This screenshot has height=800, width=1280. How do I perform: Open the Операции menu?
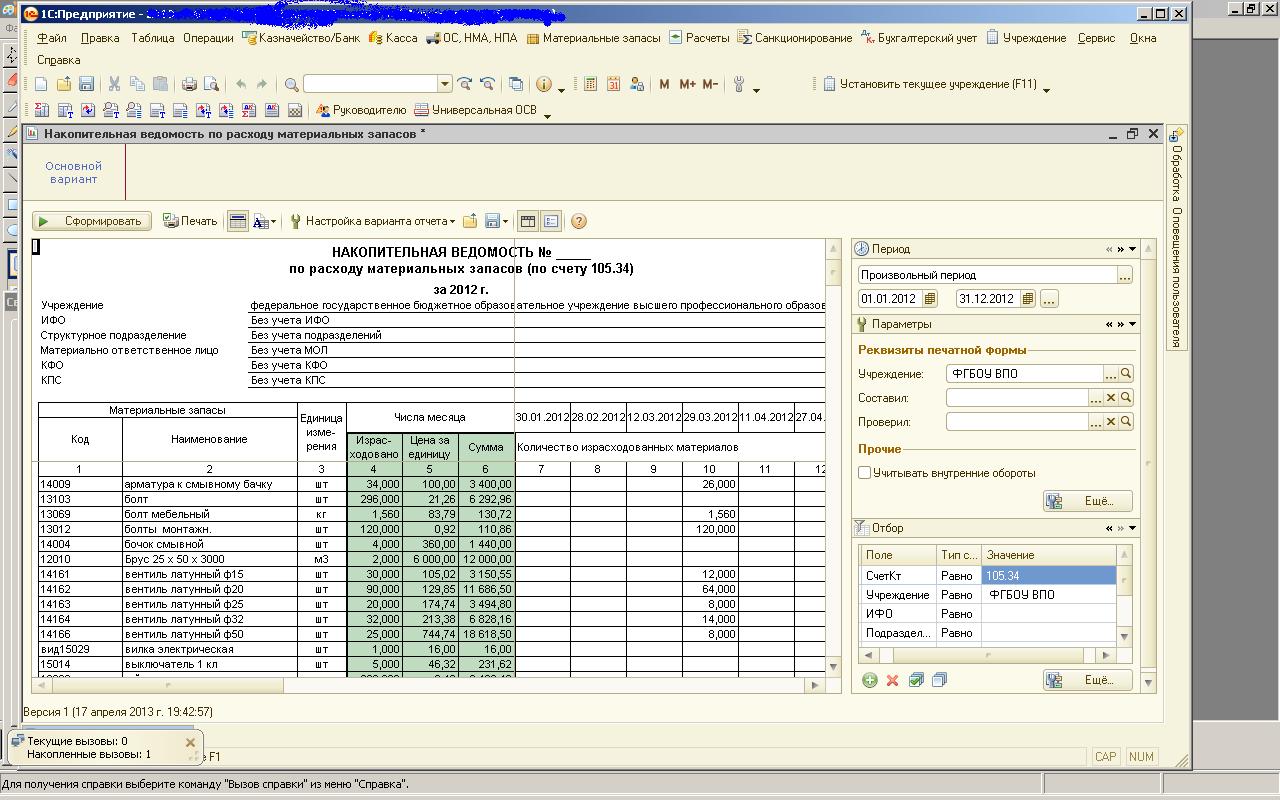(x=208, y=38)
